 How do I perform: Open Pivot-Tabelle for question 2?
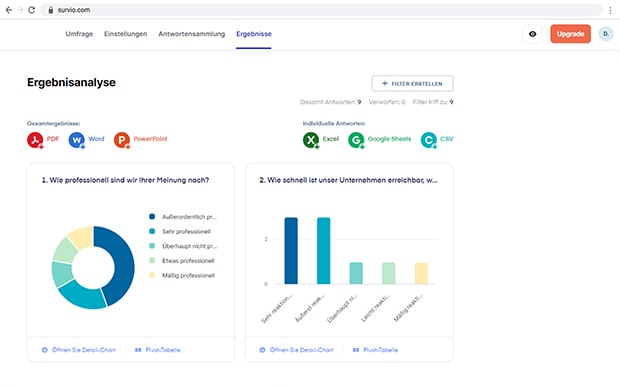(x=375, y=350)
